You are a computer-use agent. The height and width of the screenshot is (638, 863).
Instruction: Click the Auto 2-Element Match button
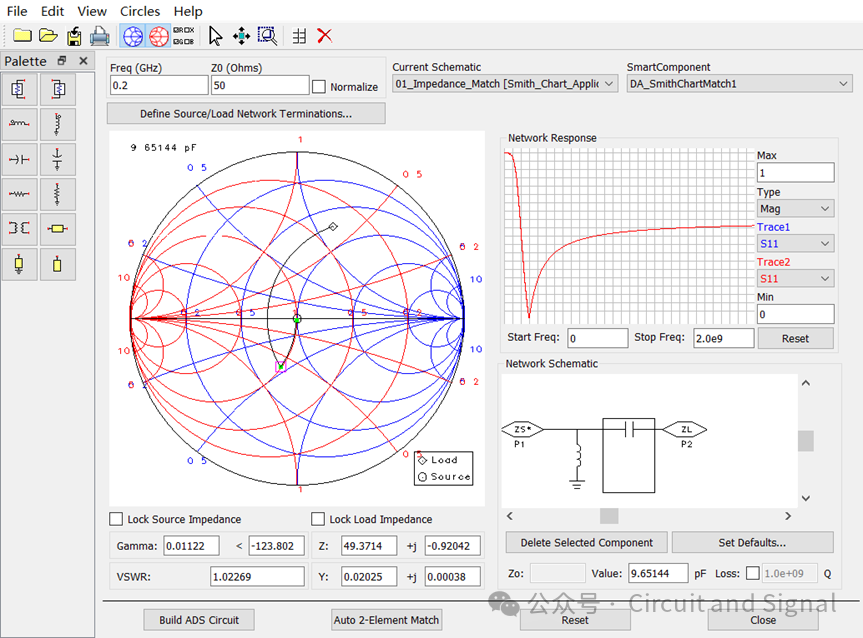pos(386,620)
